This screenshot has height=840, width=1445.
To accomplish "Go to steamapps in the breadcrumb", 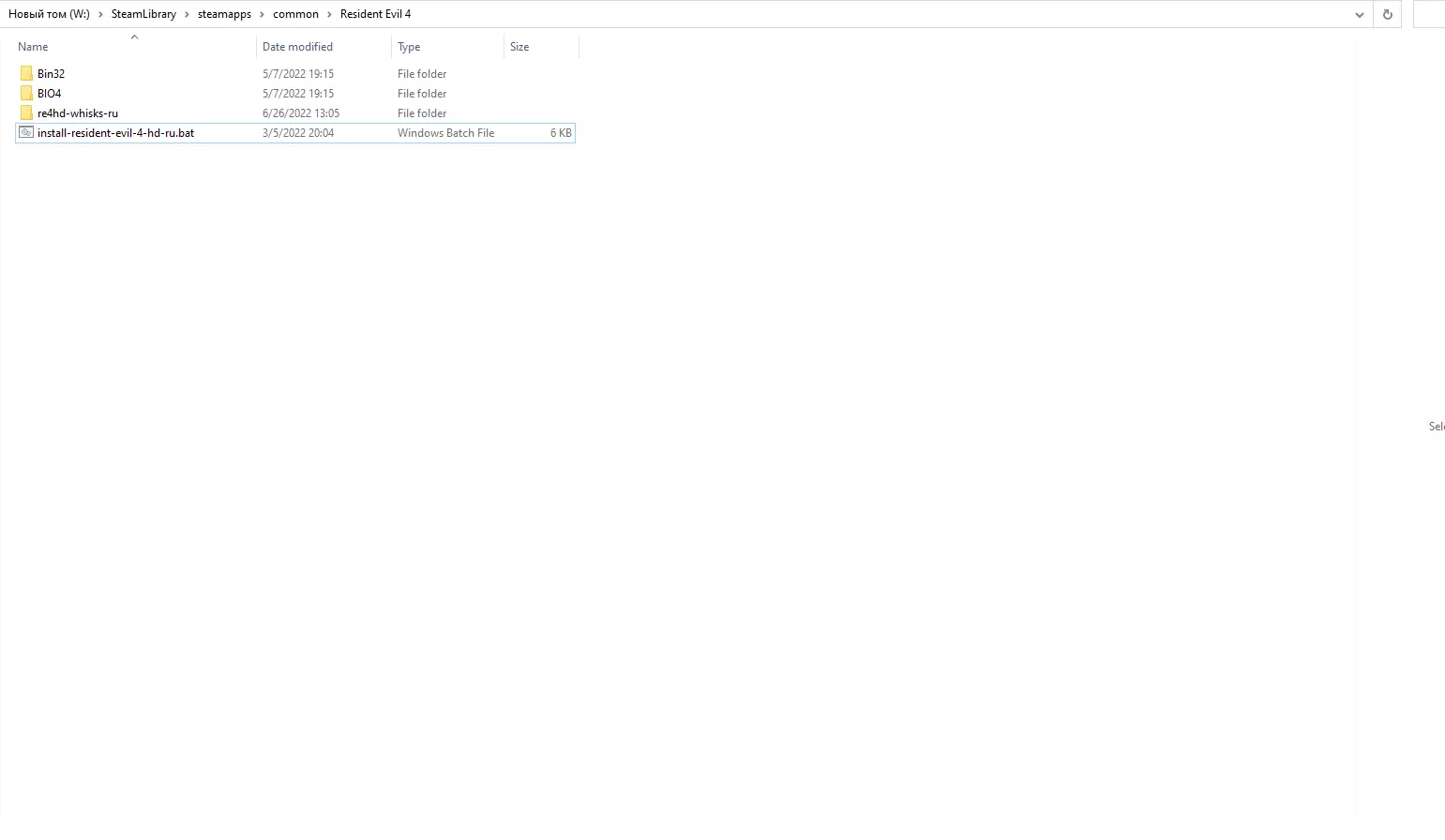I will (224, 14).
